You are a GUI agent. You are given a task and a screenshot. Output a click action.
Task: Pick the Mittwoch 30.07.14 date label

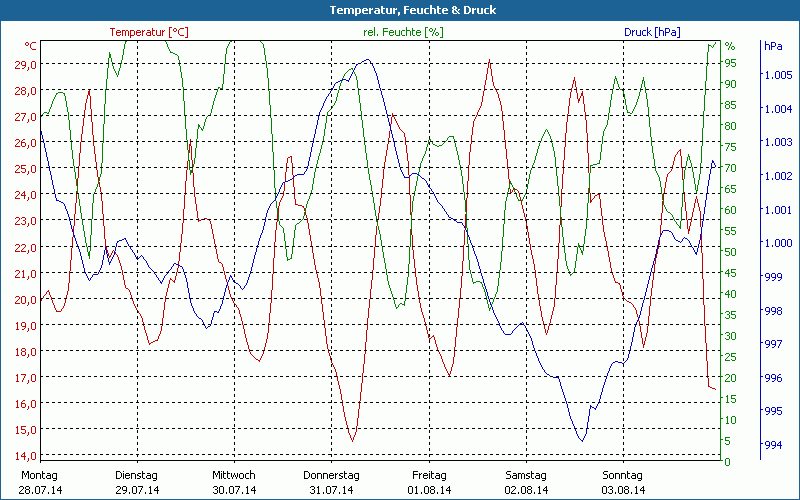click(x=234, y=482)
